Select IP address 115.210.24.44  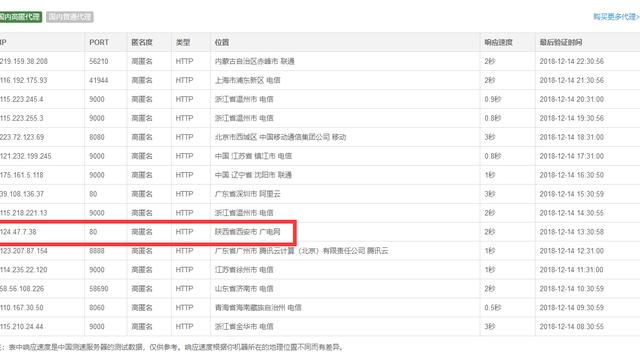22,327
